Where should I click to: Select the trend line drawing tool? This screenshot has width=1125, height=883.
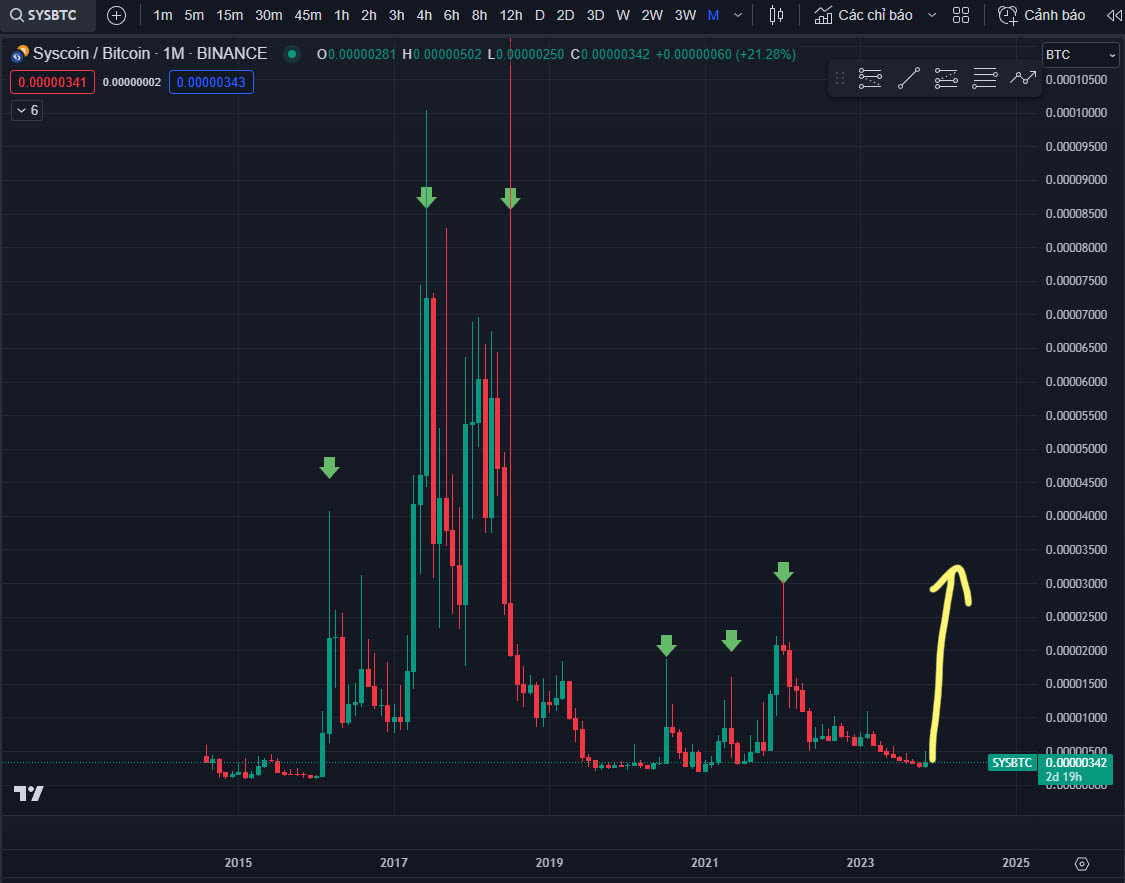click(908, 78)
